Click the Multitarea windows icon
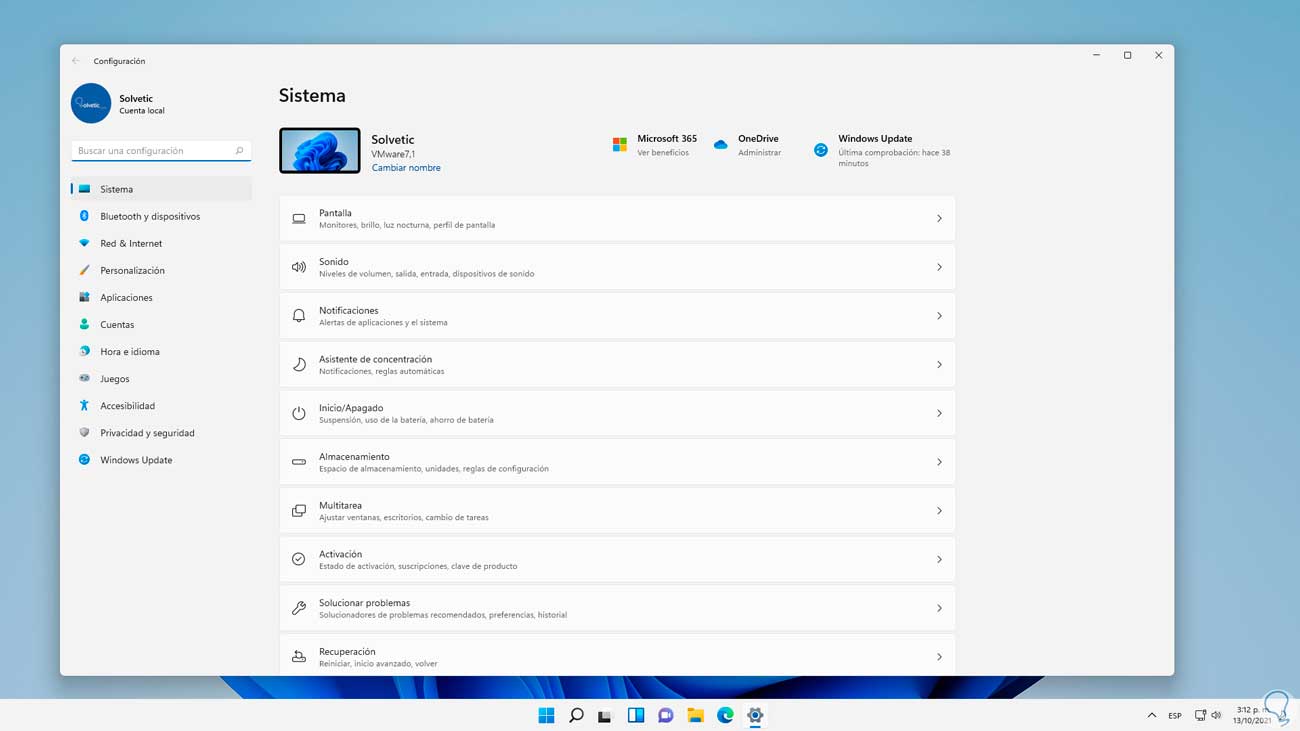Image resolution: width=1300 pixels, height=731 pixels. tap(299, 511)
